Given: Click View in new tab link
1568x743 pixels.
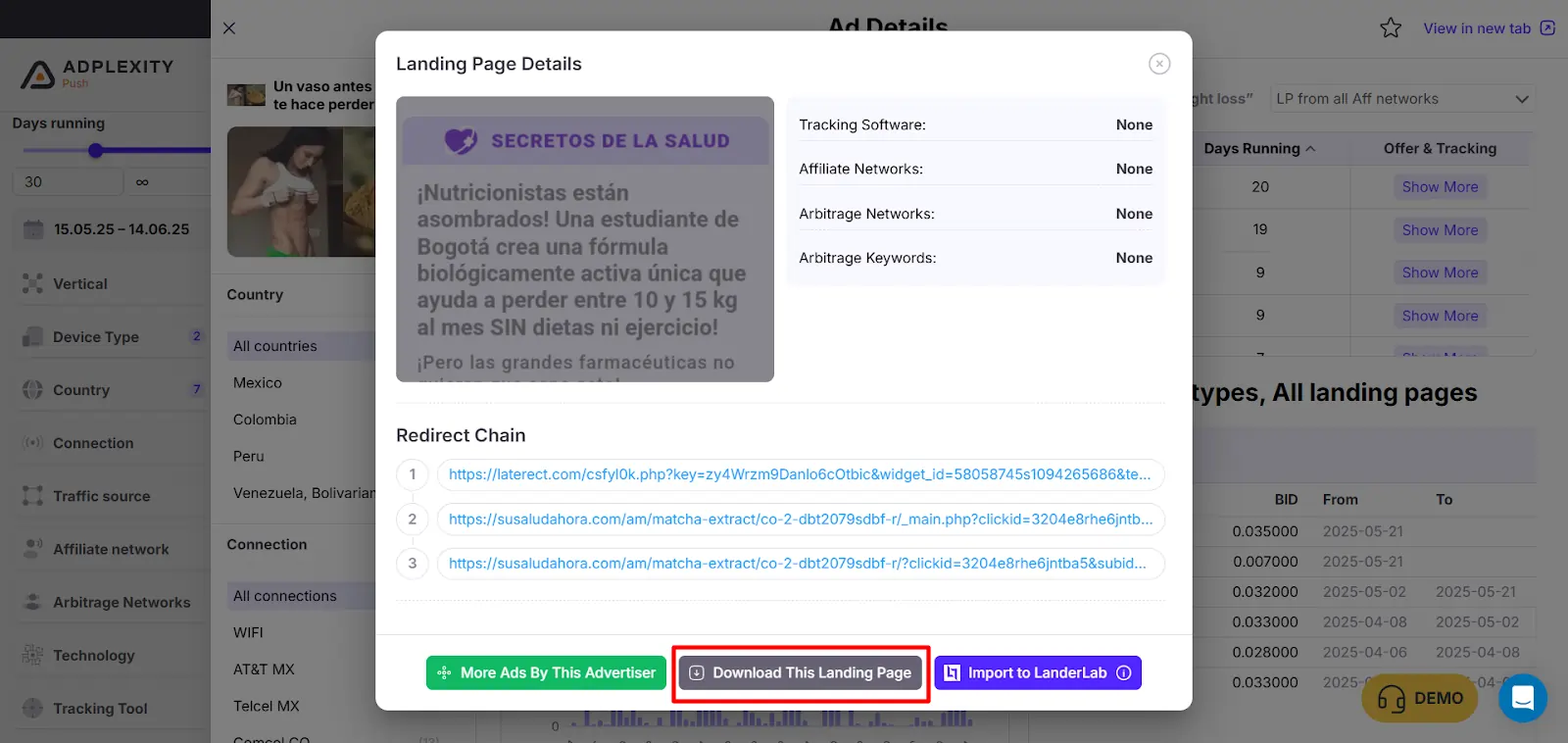Looking at the screenshot, I should pyautogui.click(x=1477, y=28).
